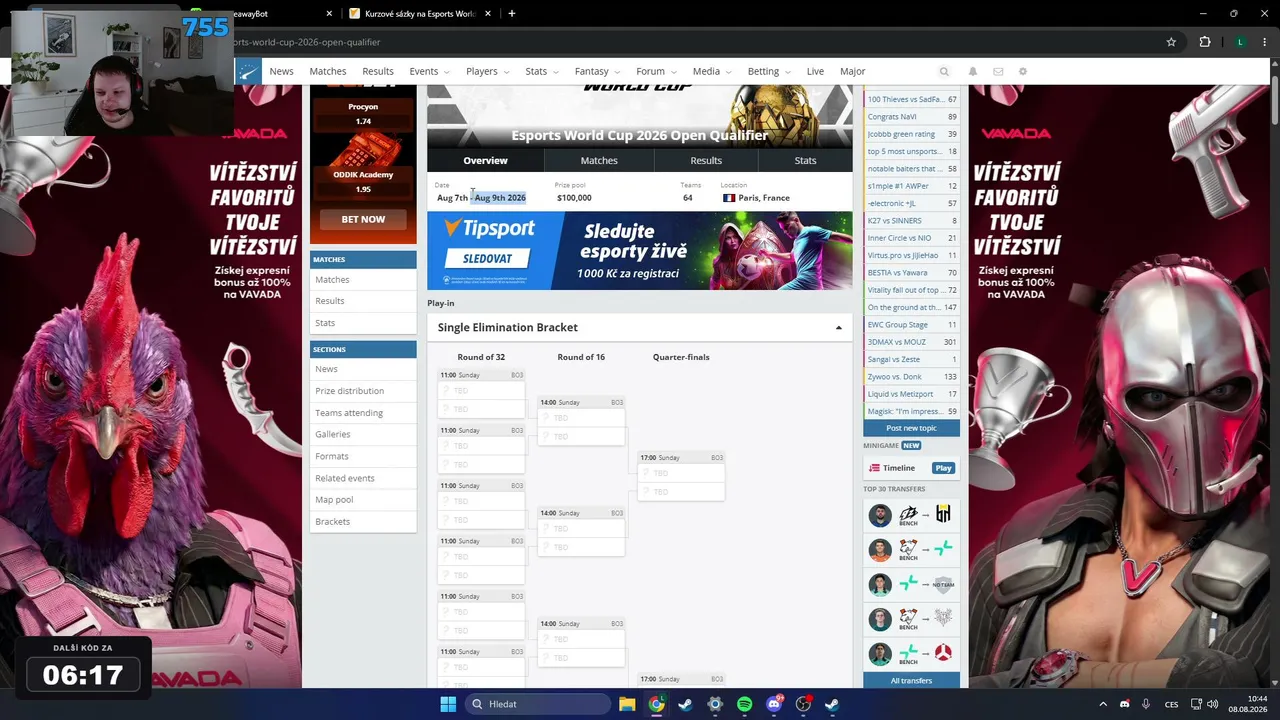Image resolution: width=1280 pixels, height=720 pixels.
Task: Open the '3DMAX vs MOUZ' forum thread
Action: pos(911,342)
